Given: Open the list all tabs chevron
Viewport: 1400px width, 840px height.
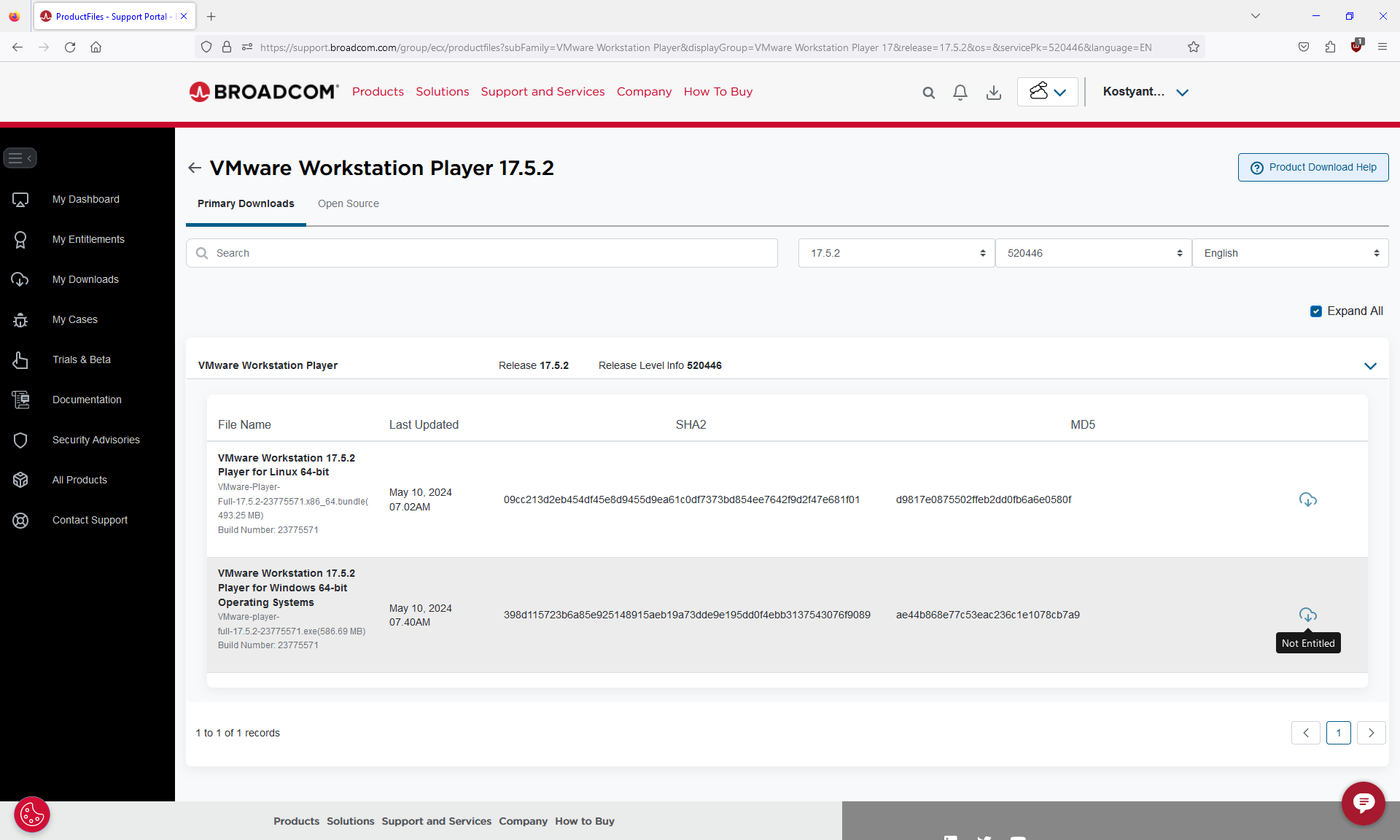Looking at the screenshot, I should coord(1255,16).
